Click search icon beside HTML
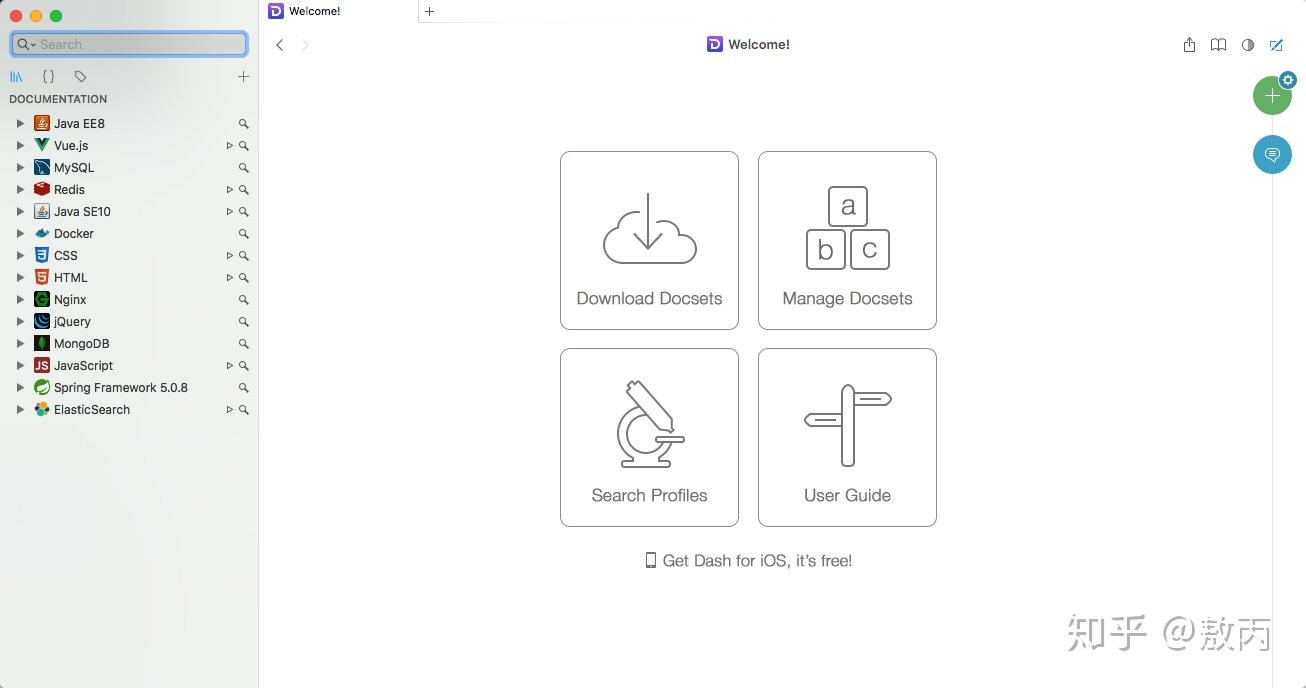The image size is (1306, 688). (243, 278)
